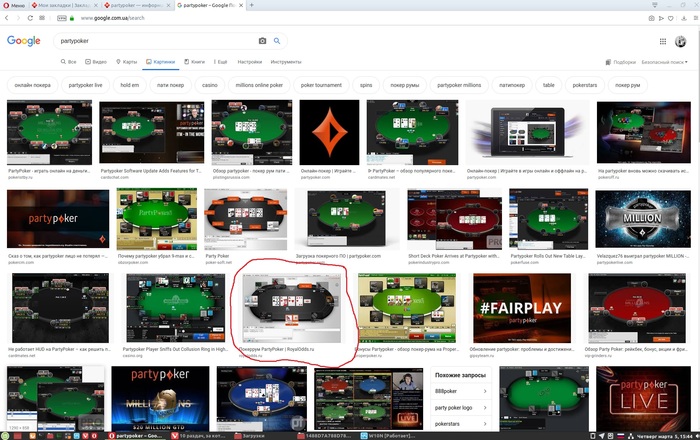
Task: Open the '#FAIRPLAY' image result
Action: pyautogui.click(x=521, y=308)
